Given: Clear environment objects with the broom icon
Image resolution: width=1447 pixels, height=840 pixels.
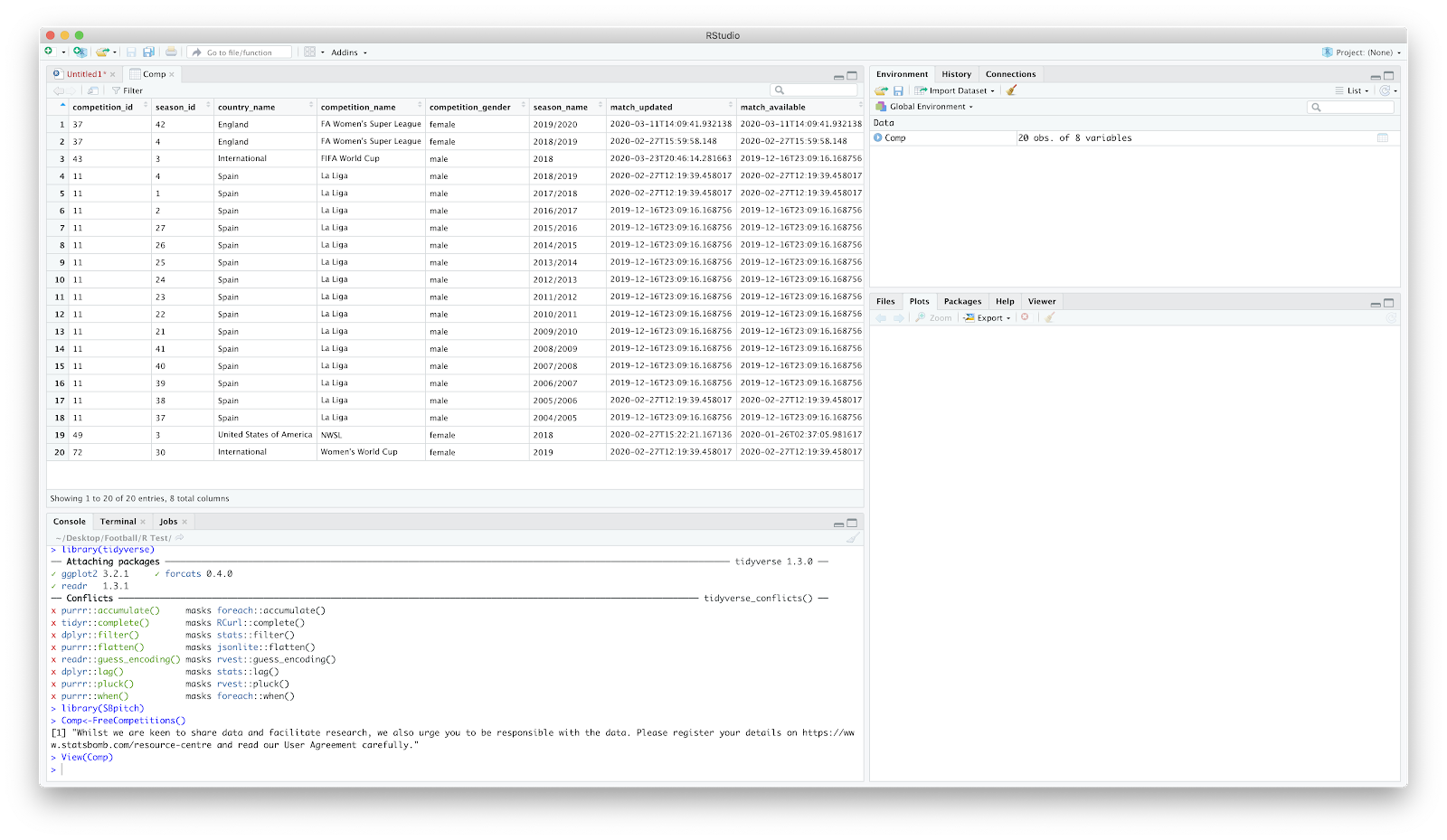Looking at the screenshot, I should coord(1011,90).
